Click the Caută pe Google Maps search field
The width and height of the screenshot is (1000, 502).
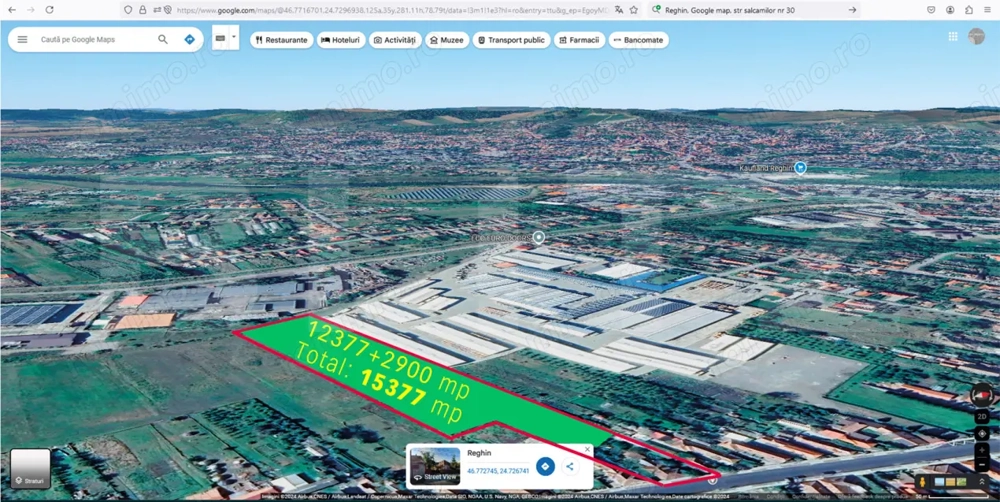pyautogui.click(x=96, y=39)
